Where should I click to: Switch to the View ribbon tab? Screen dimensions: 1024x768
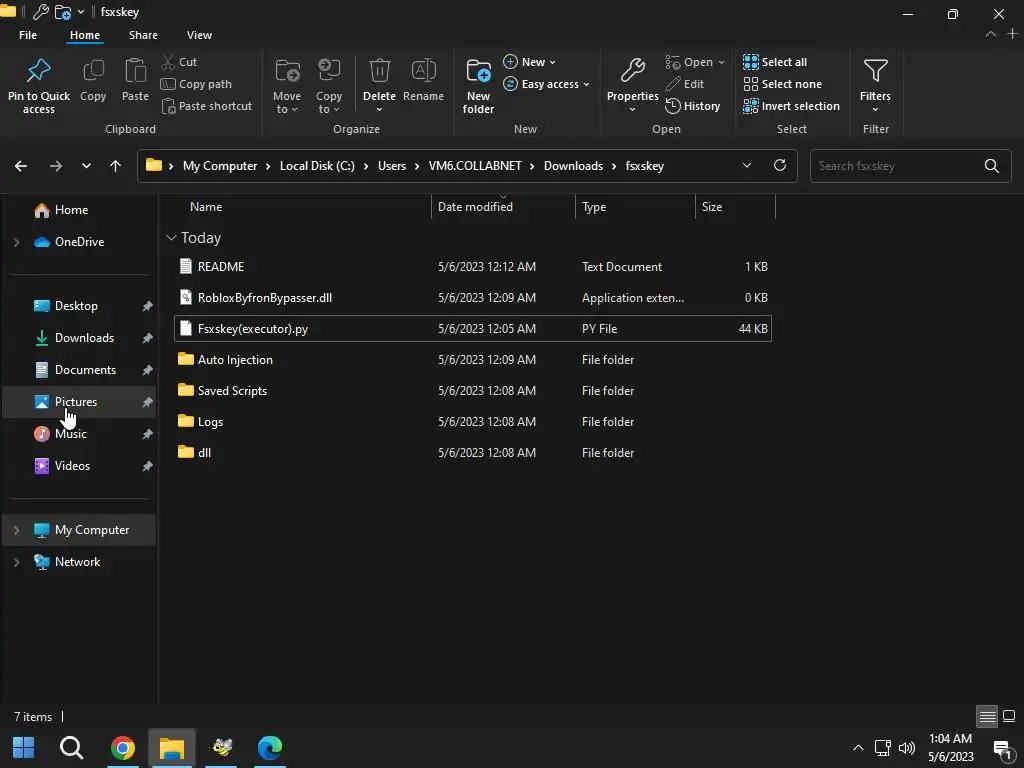[199, 35]
